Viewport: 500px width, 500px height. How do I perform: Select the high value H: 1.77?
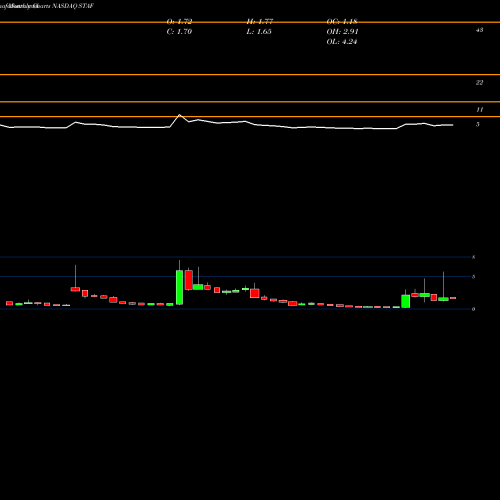click(x=260, y=22)
